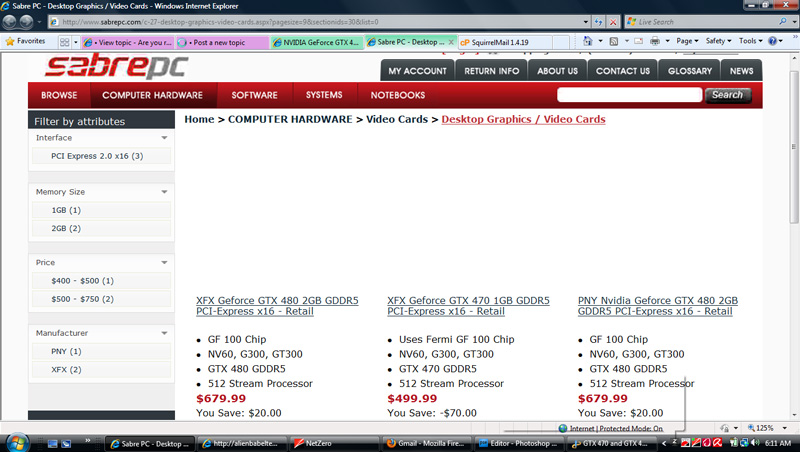Click the Desktop Graphics / Video Cards breadcrumb
Image resolution: width=800 pixels, height=452 pixels.
coord(523,119)
